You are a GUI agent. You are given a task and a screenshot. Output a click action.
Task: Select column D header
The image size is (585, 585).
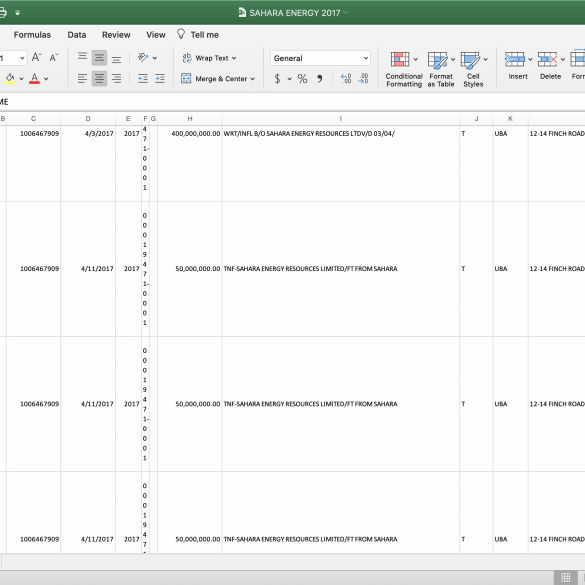coord(88,119)
